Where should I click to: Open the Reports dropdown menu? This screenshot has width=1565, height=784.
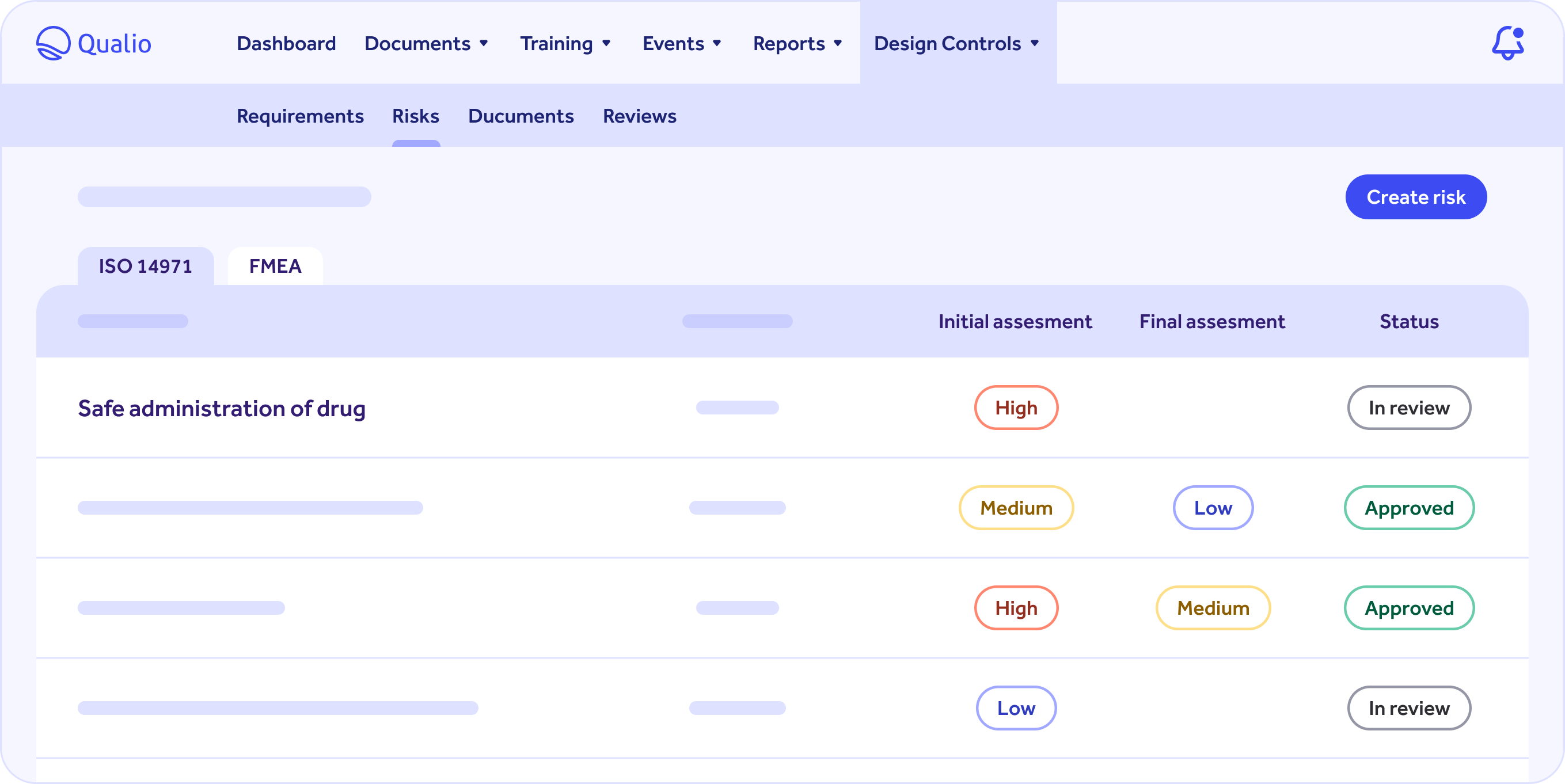point(797,43)
